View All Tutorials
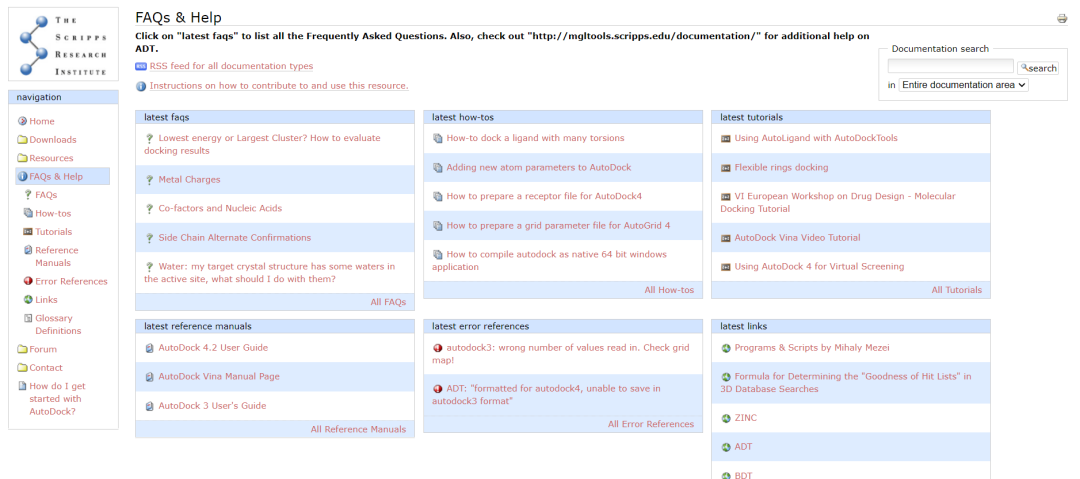Screen dimensions: 1080x479 click(x=957, y=290)
